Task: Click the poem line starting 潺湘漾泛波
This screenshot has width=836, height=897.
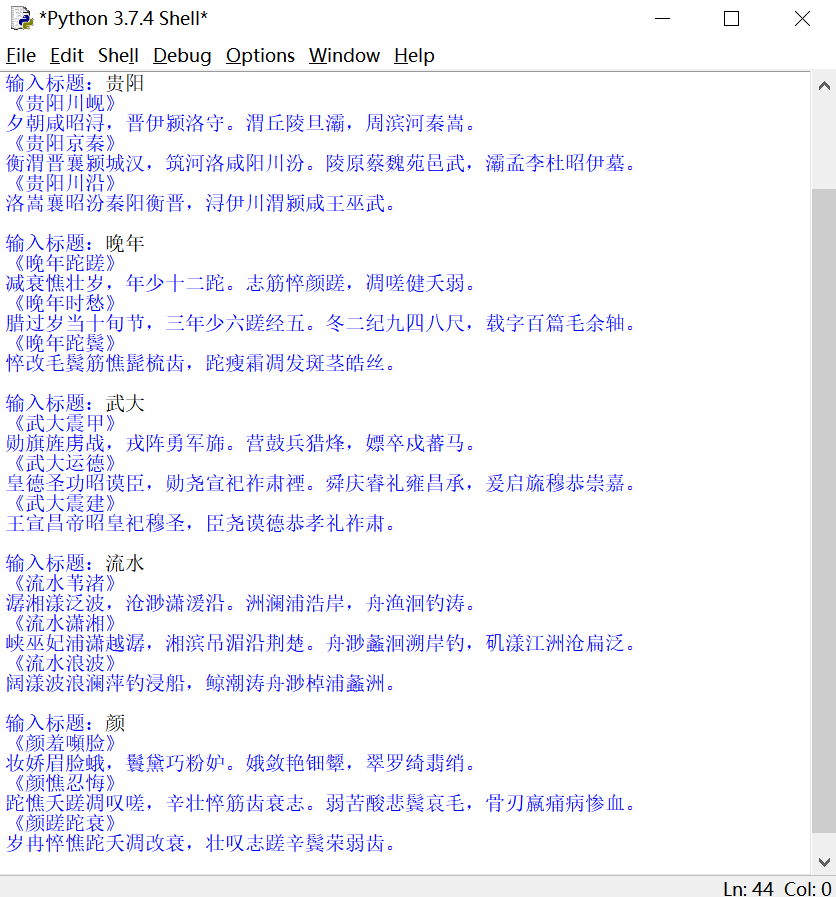Action: click(241, 604)
